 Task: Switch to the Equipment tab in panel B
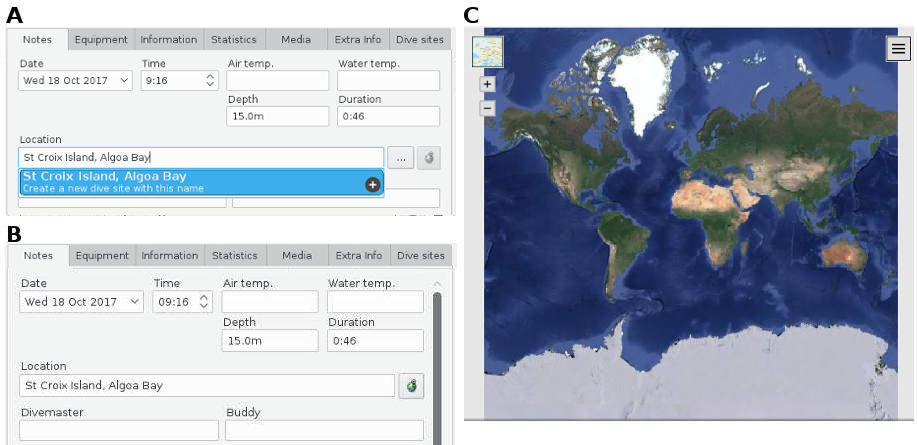click(x=102, y=256)
